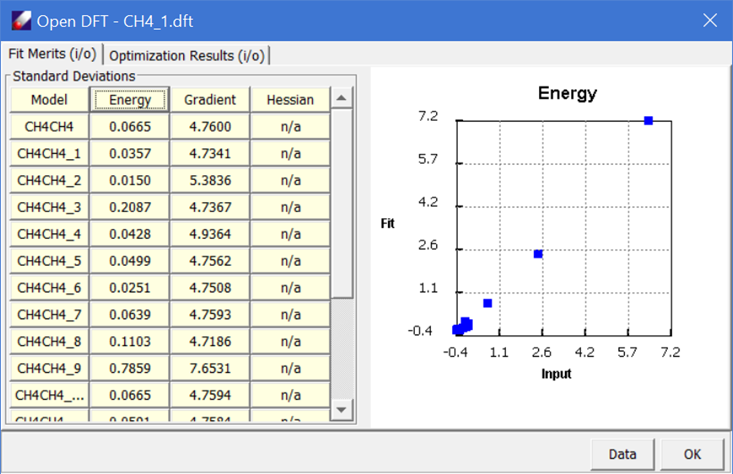Click gradient value 5.3836
The width and height of the screenshot is (733, 474).
pos(210,180)
